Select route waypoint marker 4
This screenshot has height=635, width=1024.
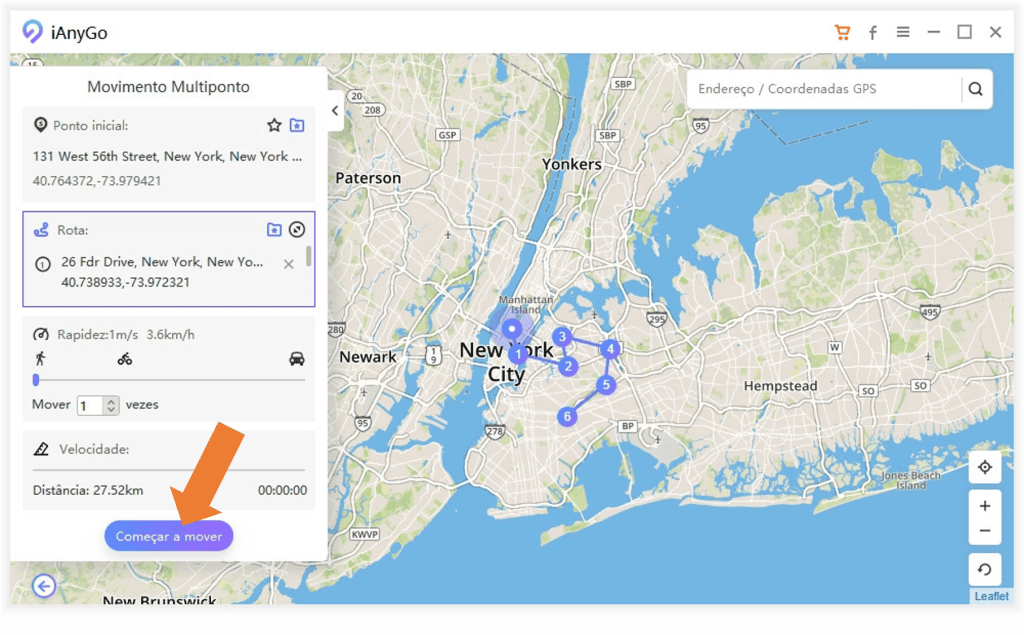pos(610,349)
